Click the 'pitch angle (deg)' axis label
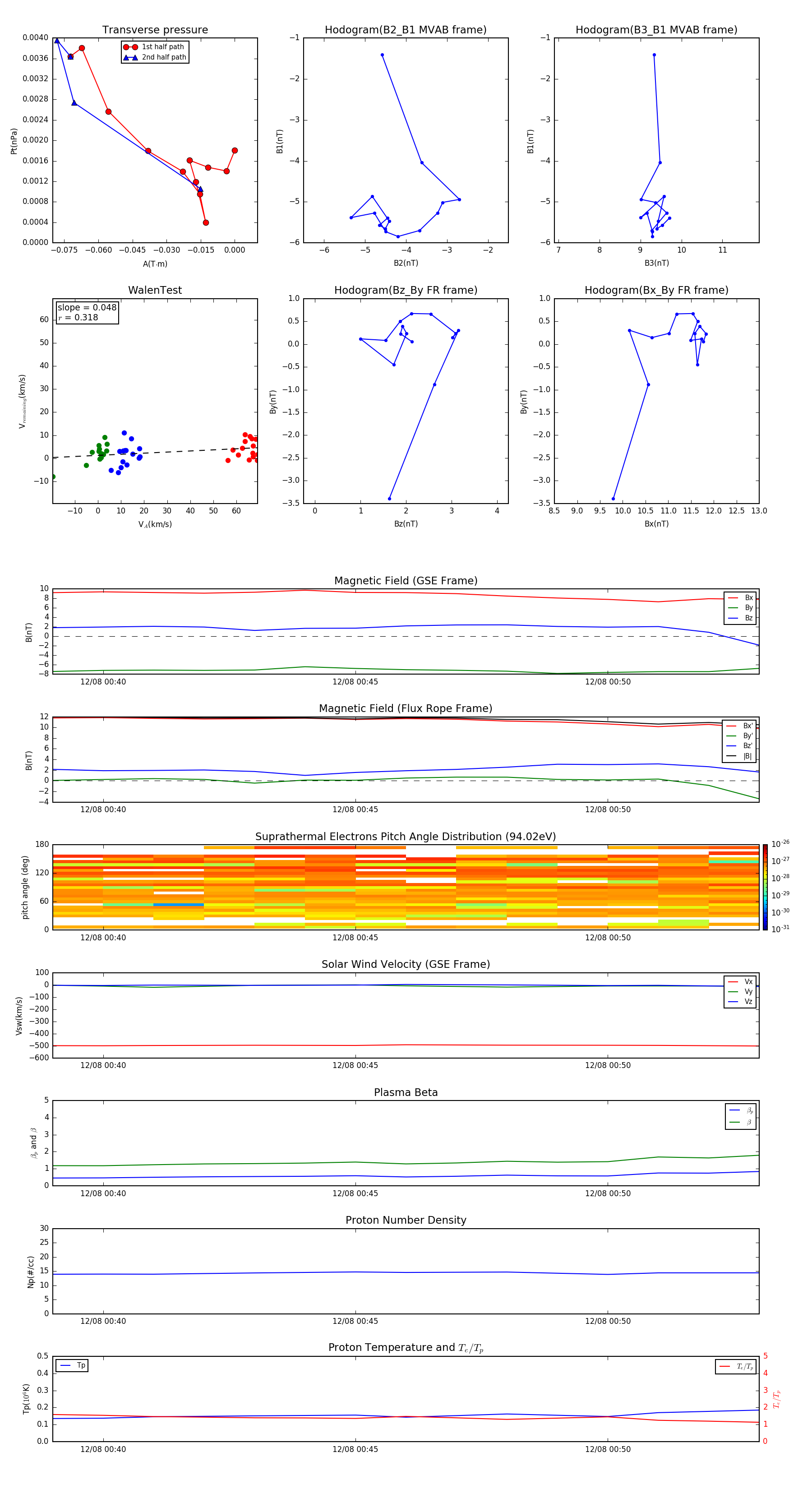The image size is (812, 1489). tap(25, 887)
